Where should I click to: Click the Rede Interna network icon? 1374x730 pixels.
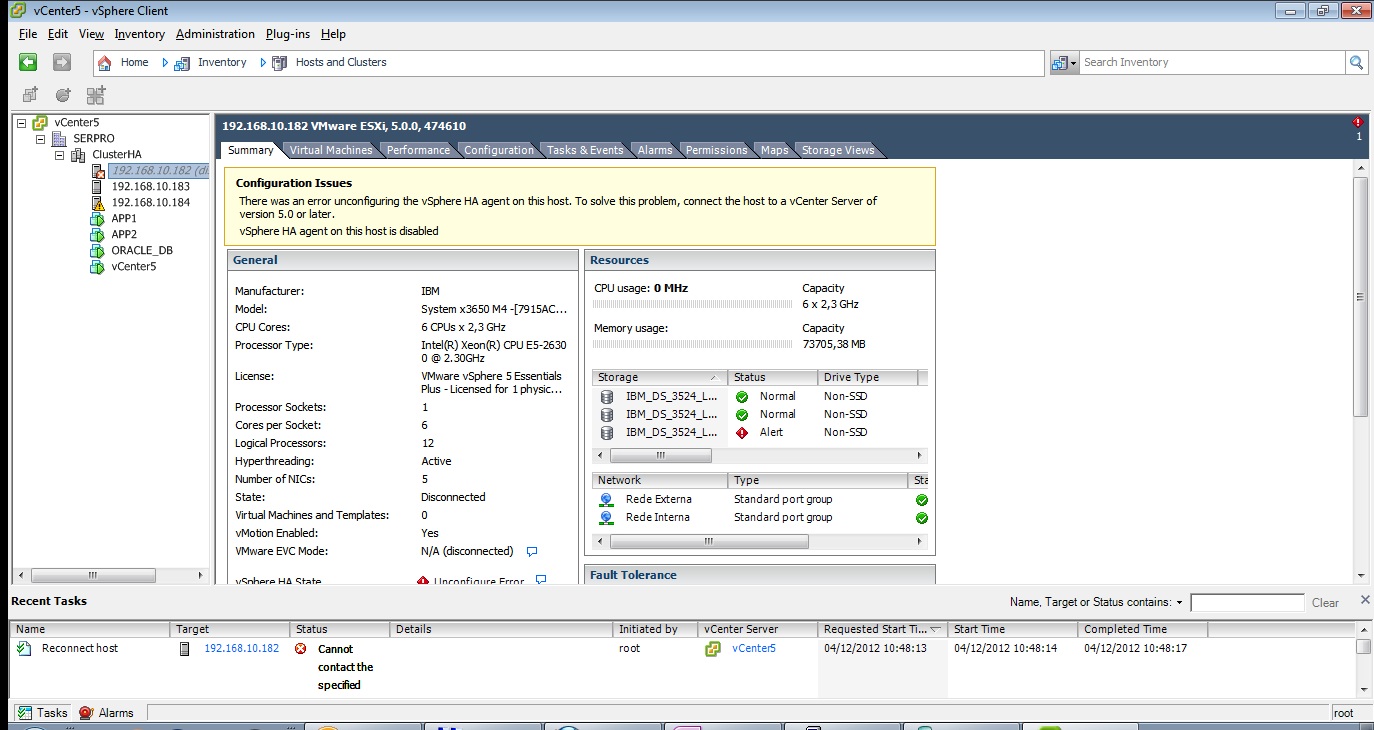tap(606, 517)
